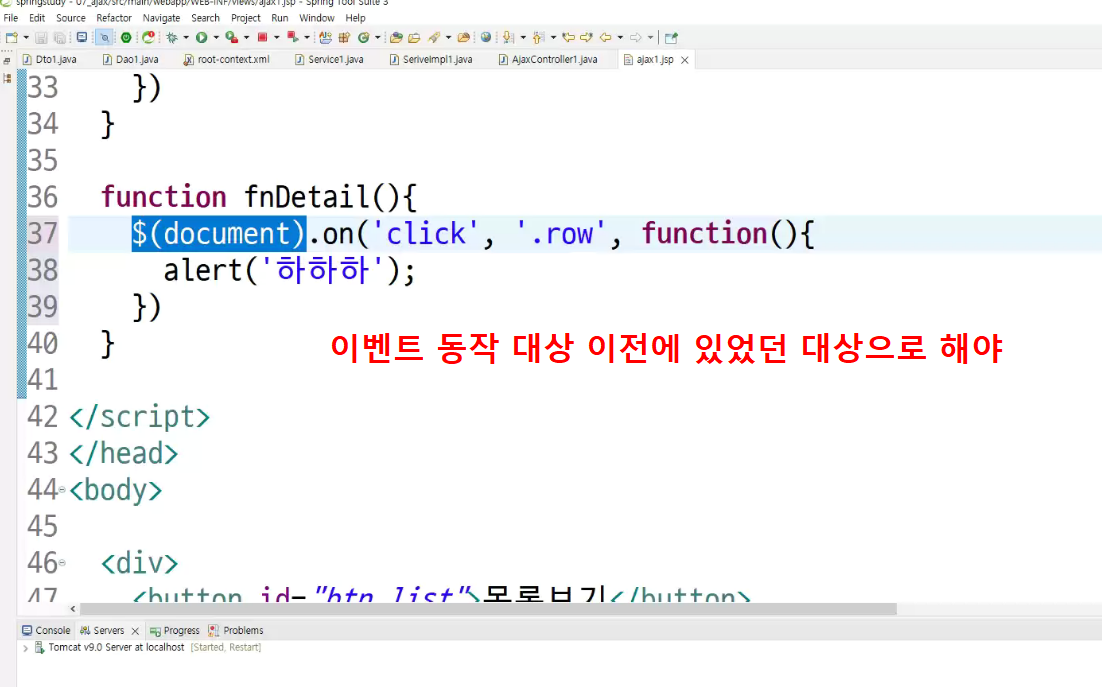Open the Progress view tab
The height and width of the screenshot is (687, 1102).
(x=175, y=630)
